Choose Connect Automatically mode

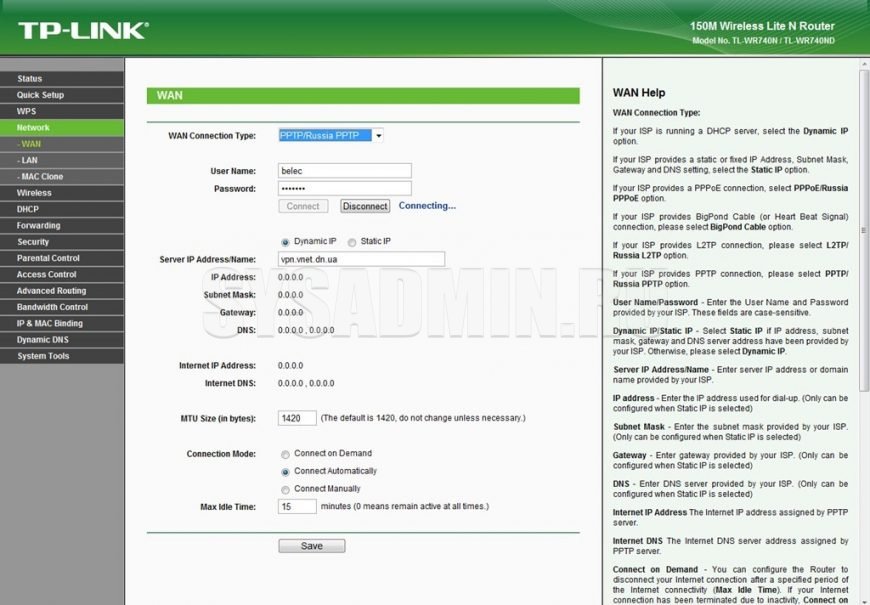(x=286, y=471)
